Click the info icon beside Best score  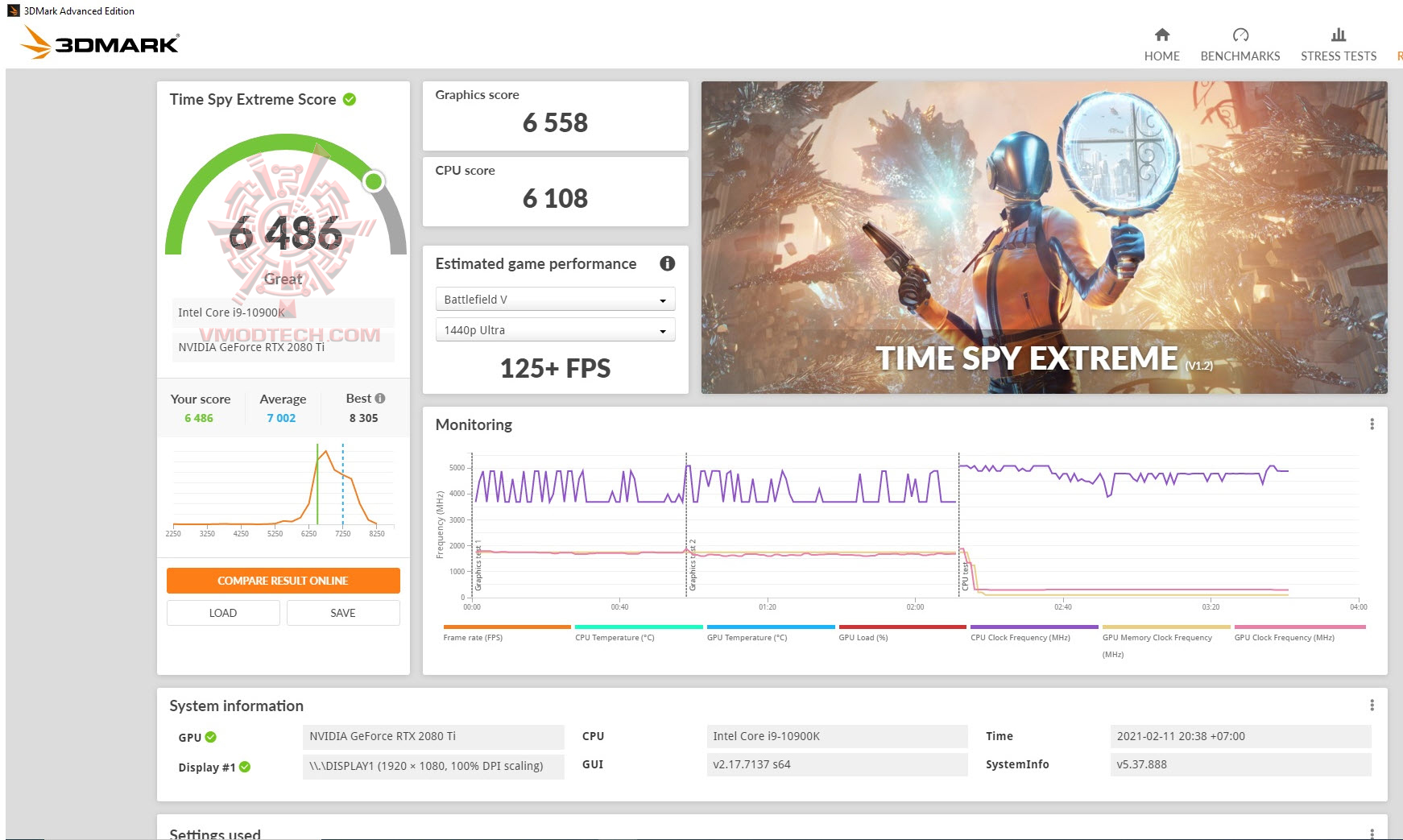pos(382,397)
